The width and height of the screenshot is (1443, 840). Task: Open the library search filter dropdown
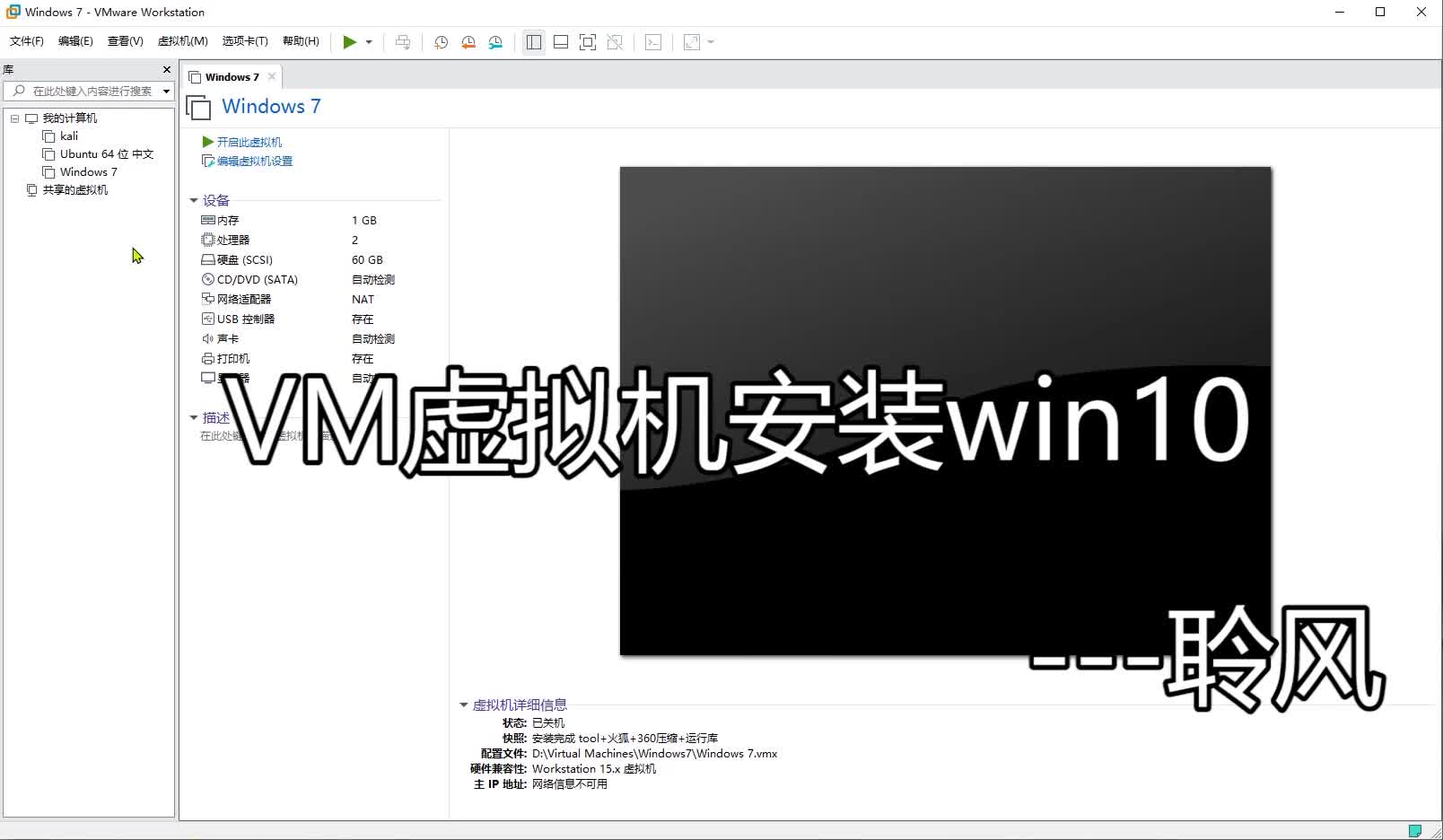166,91
